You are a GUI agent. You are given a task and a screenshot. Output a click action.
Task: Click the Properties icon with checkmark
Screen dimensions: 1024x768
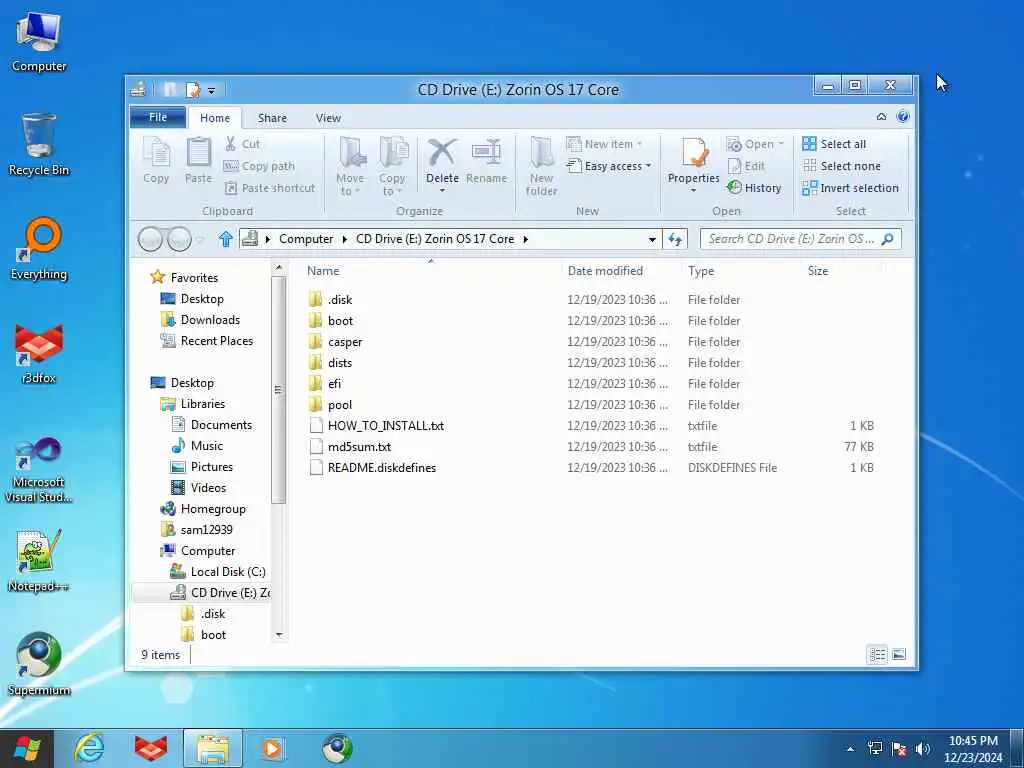[x=694, y=153]
